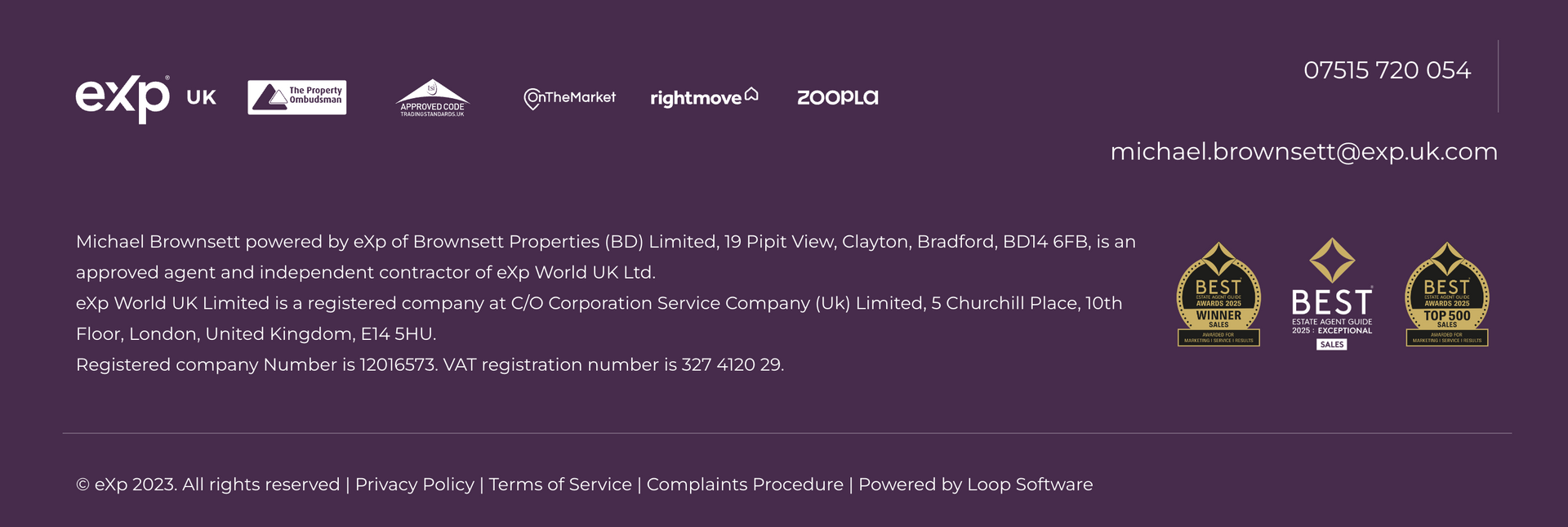Open the Terms of Service link
The height and width of the screenshot is (527, 1568).
pyautogui.click(x=560, y=485)
